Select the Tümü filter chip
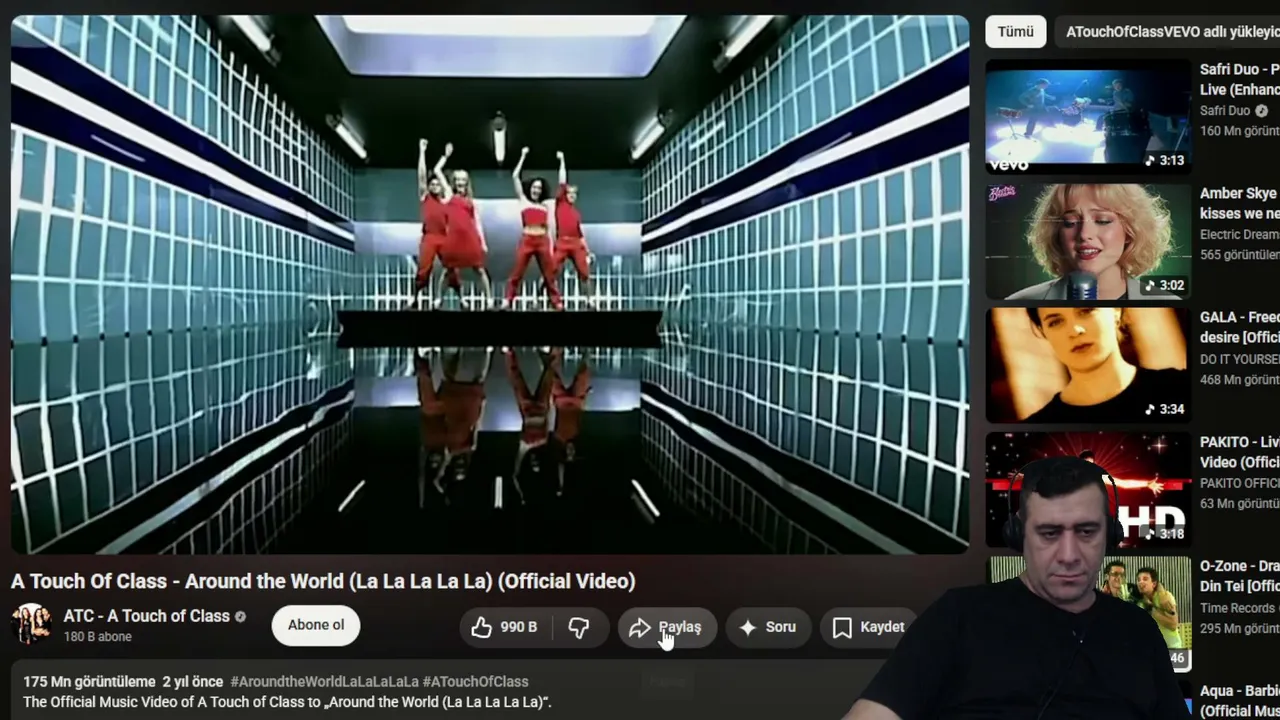Image resolution: width=1280 pixels, height=720 pixels. pos(1015,31)
